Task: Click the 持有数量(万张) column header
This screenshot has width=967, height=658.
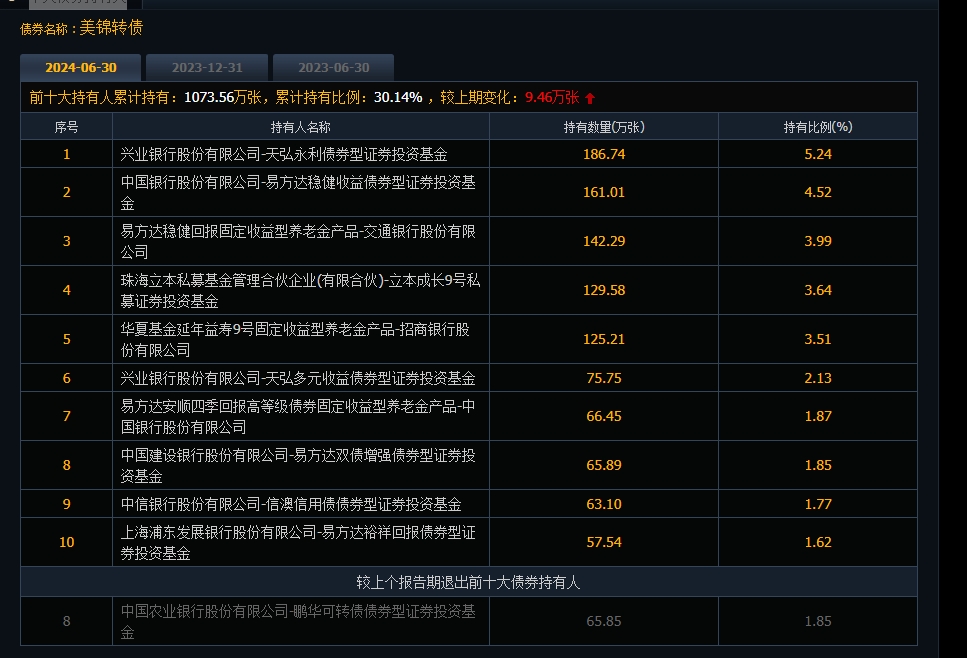Action: 604,127
